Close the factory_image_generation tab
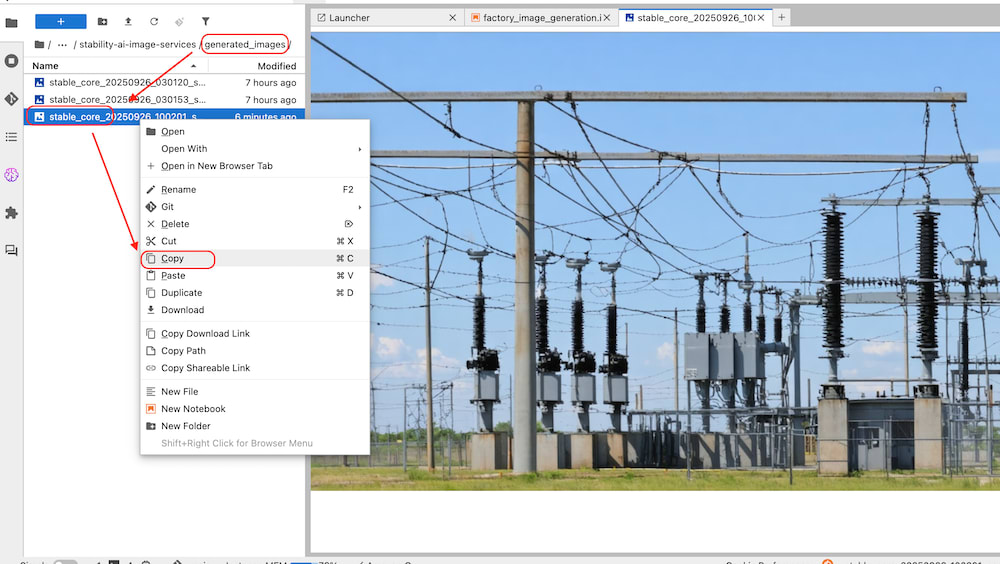The height and width of the screenshot is (564, 1000). coord(607,18)
